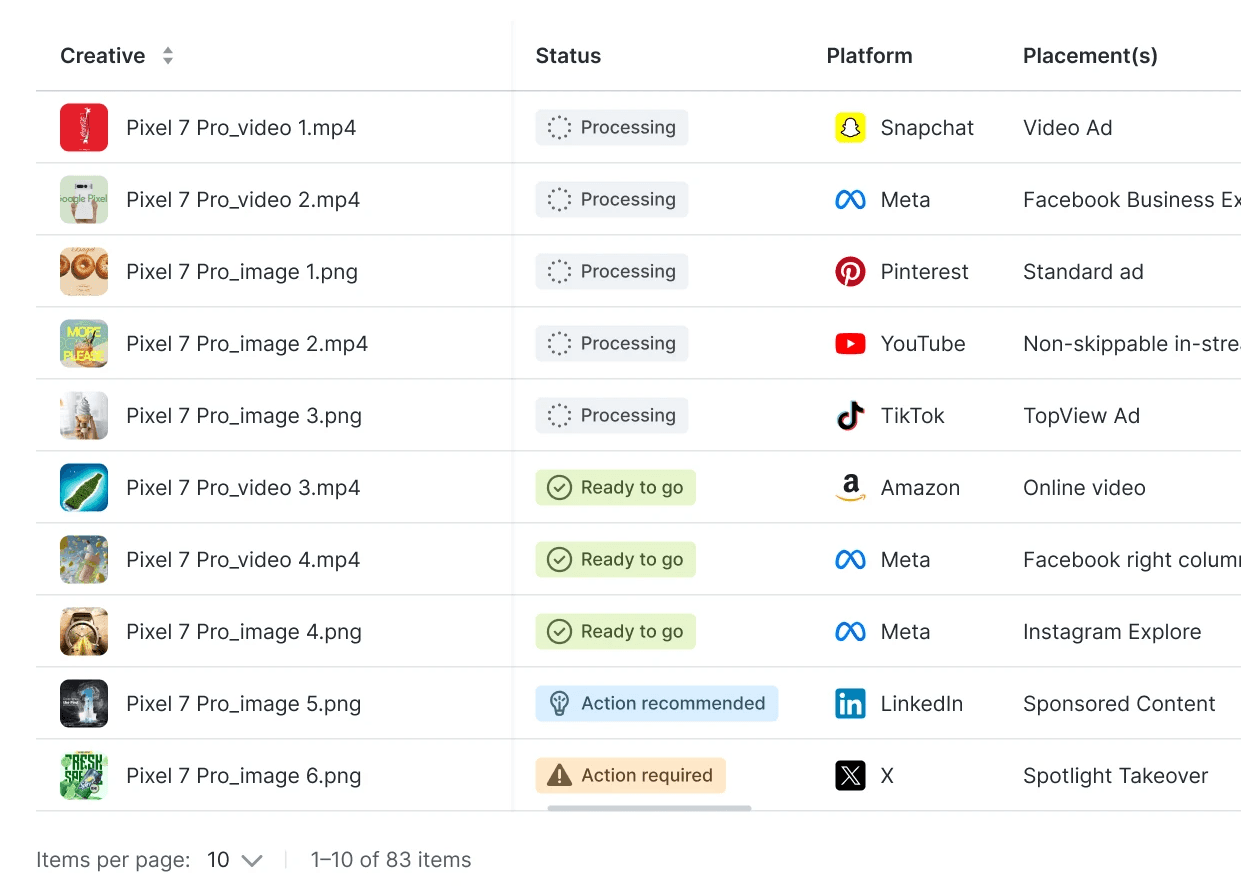Click the Amazon platform icon
Viewport: 1241px width, 886px height.
(850, 488)
